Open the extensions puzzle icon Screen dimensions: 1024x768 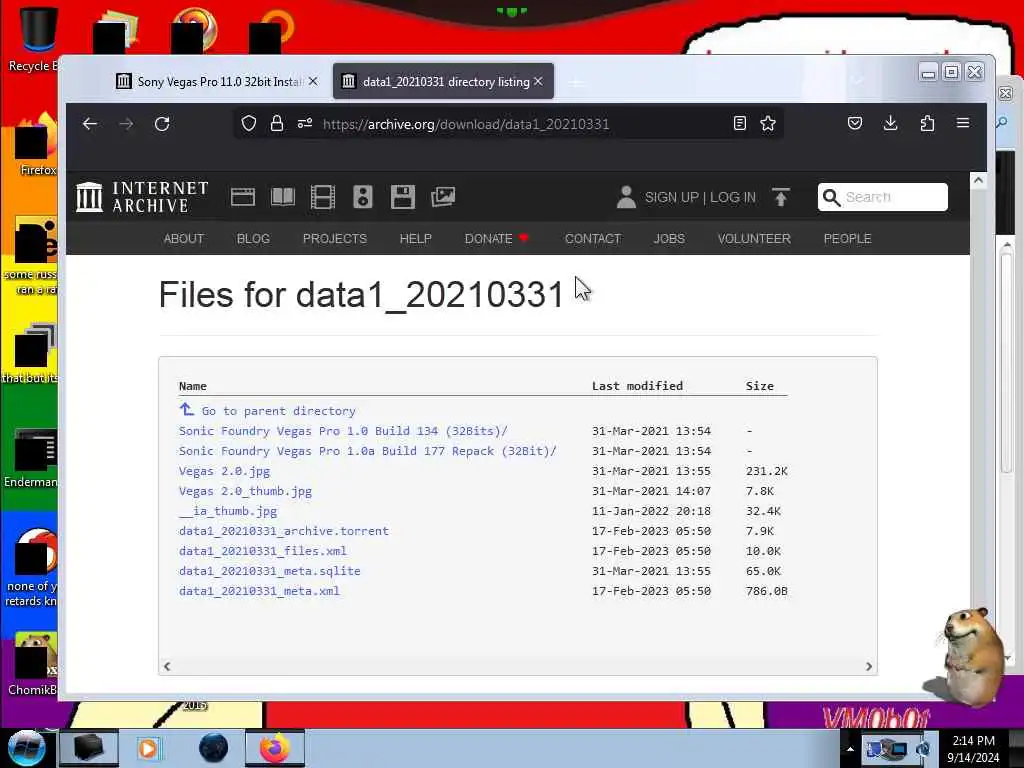tap(927, 123)
